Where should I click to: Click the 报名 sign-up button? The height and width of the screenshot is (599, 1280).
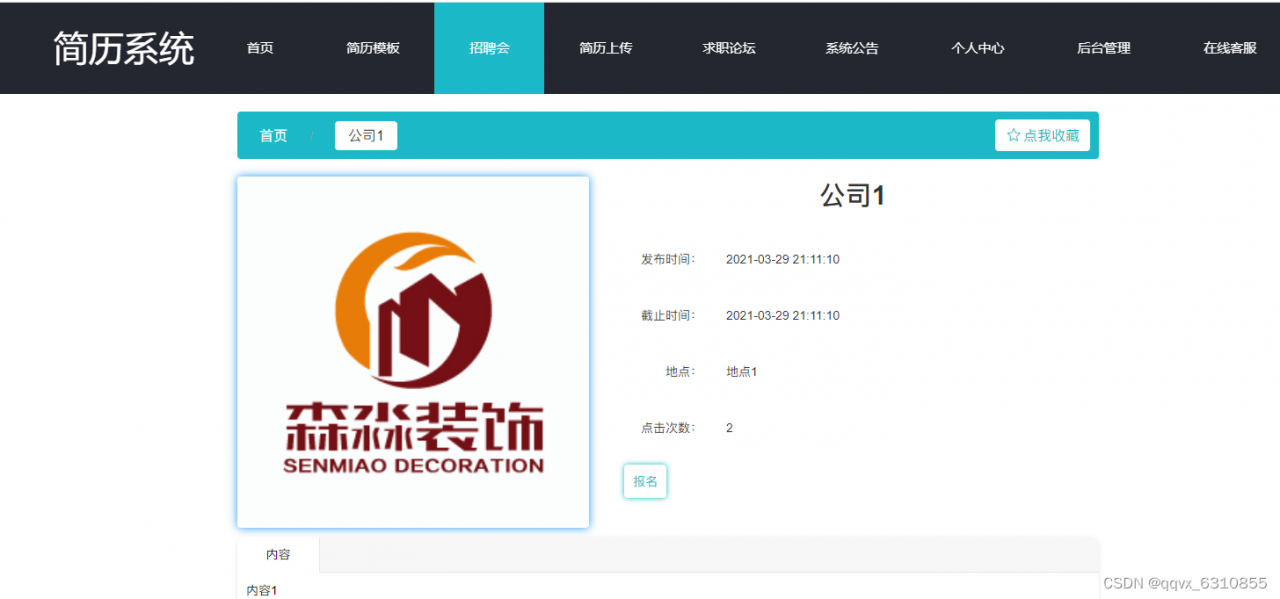(645, 481)
